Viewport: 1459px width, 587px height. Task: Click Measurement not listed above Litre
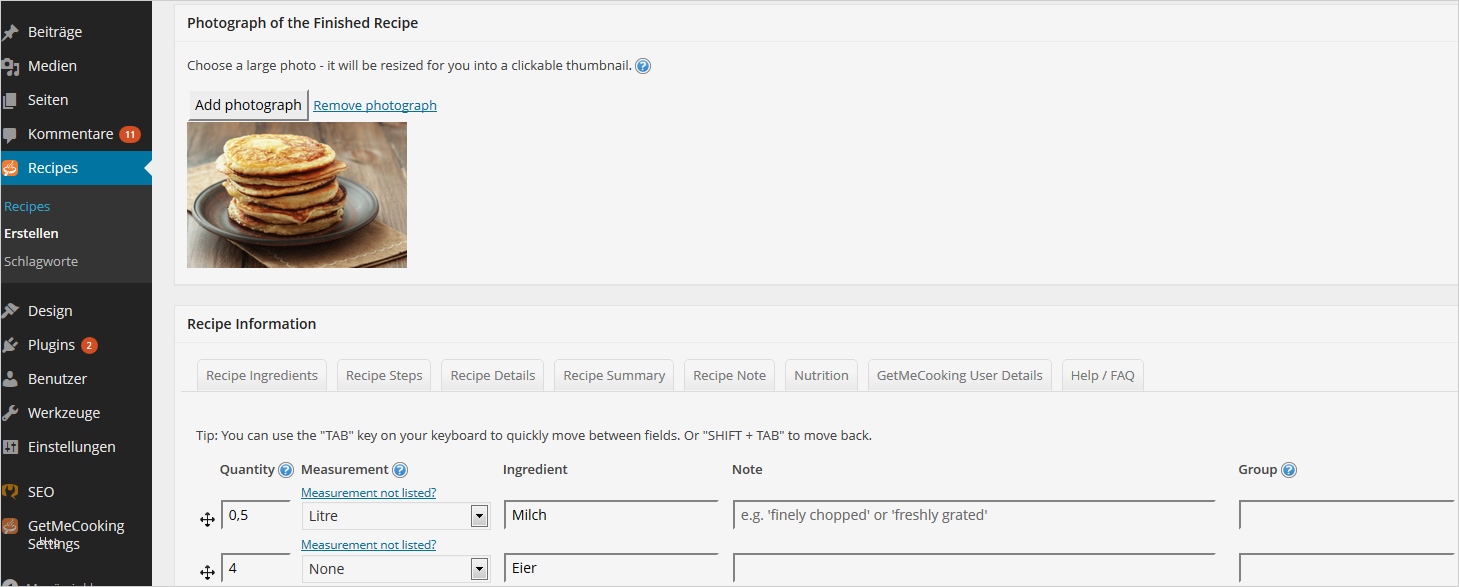point(368,493)
